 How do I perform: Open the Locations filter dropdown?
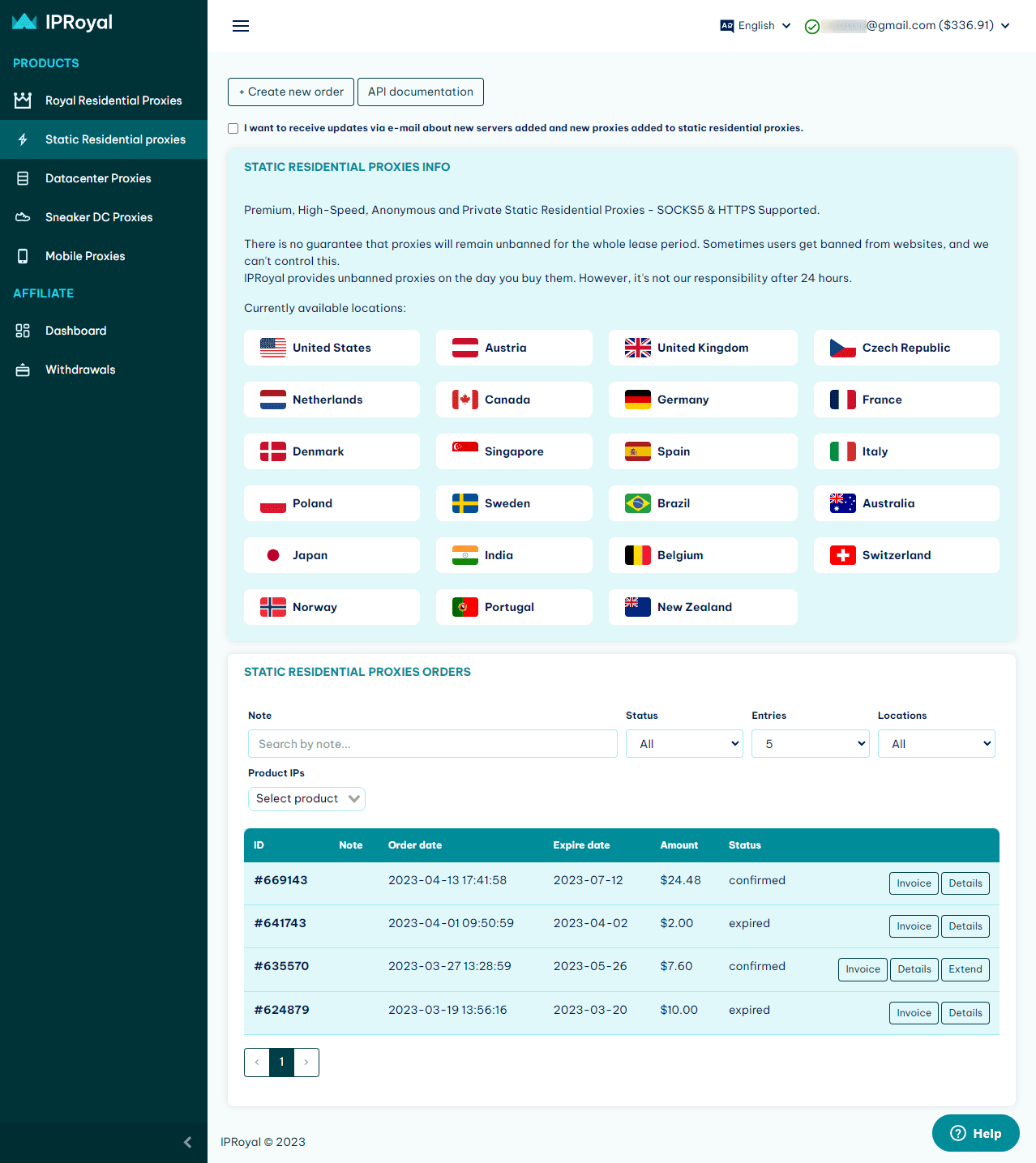936,744
